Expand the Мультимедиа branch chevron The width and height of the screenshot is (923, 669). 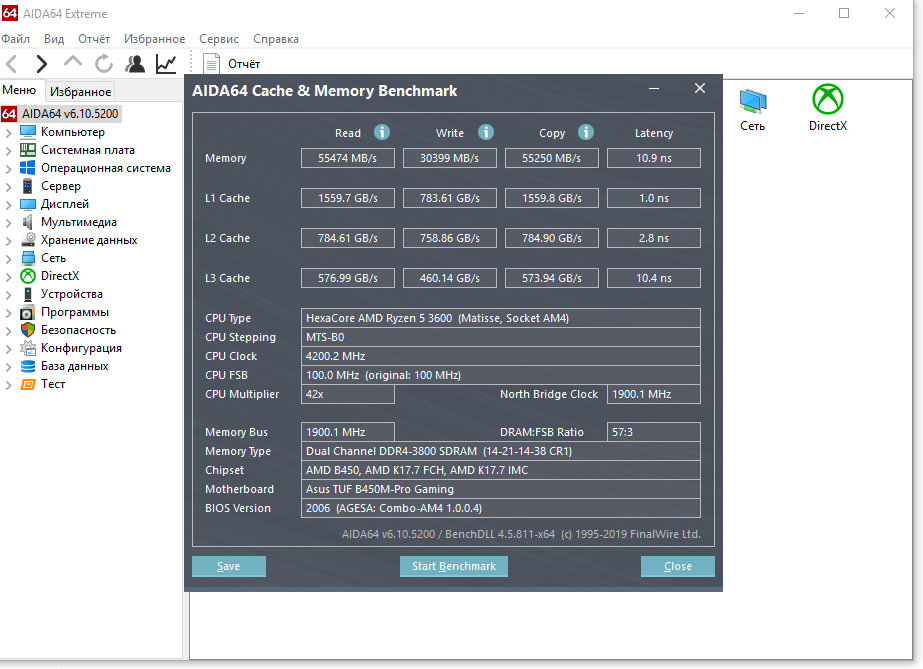coord(8,222)
